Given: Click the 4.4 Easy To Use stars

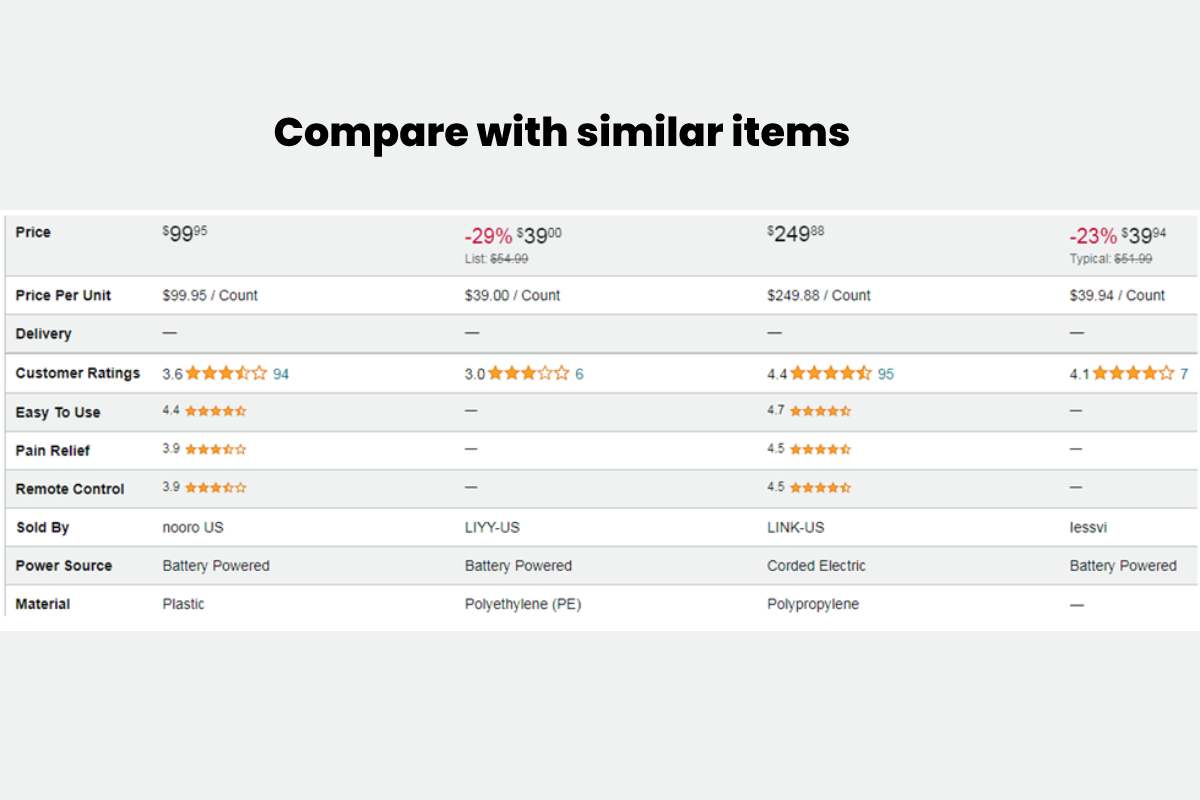Looking at the screenshot, I should coord(215,411).
